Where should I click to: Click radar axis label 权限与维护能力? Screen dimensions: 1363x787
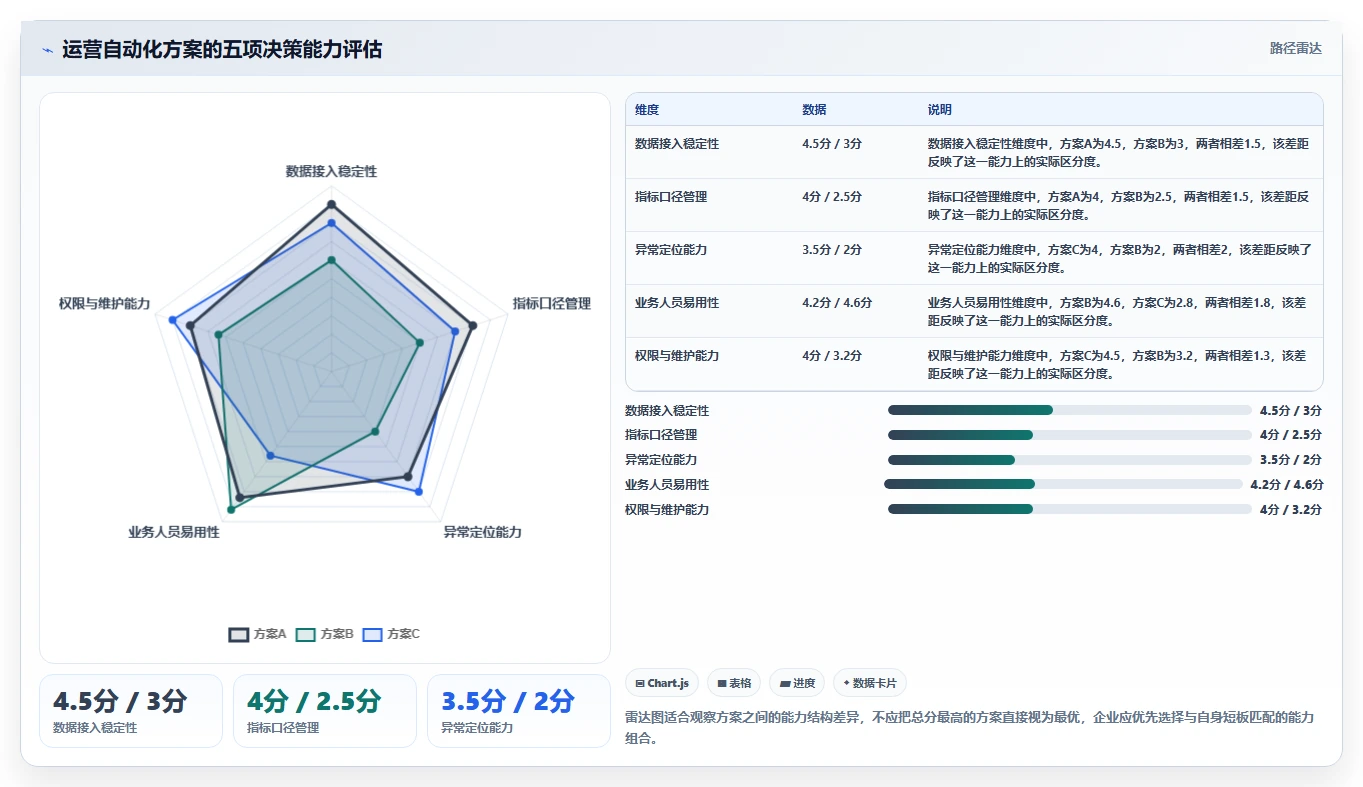pyautogui.click(x=104, y=304)
